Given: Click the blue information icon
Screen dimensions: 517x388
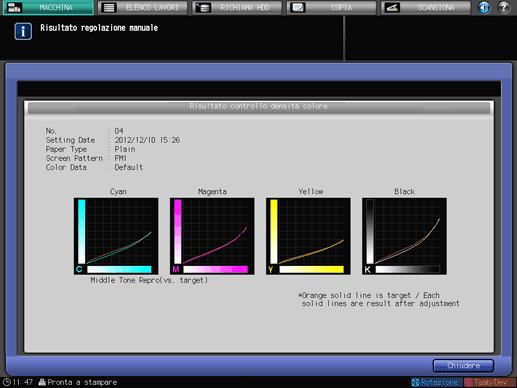Looking at the screenshot, I should [x=23, y=31].
